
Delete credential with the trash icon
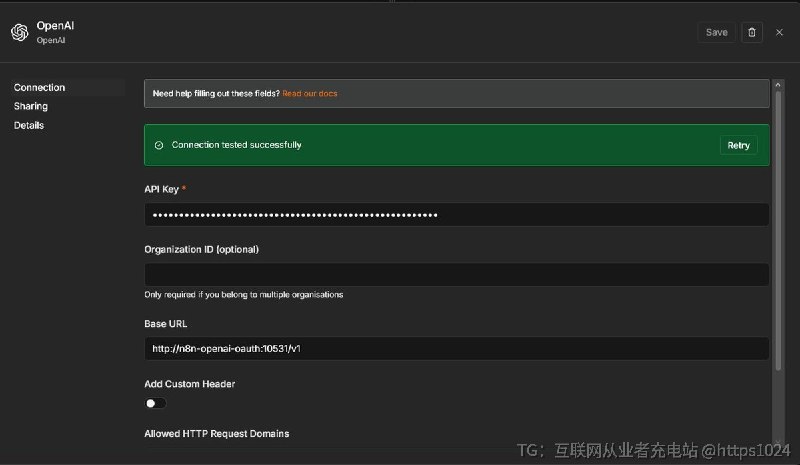tap(752, 32)
